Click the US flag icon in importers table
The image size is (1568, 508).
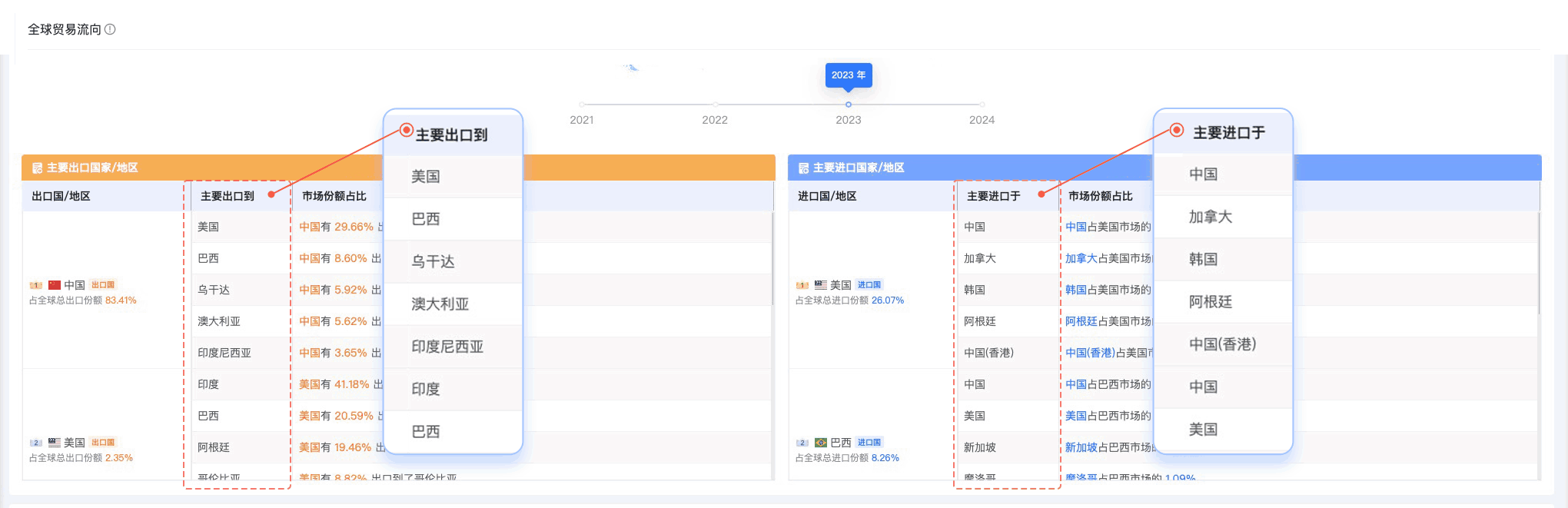(821, 285)
